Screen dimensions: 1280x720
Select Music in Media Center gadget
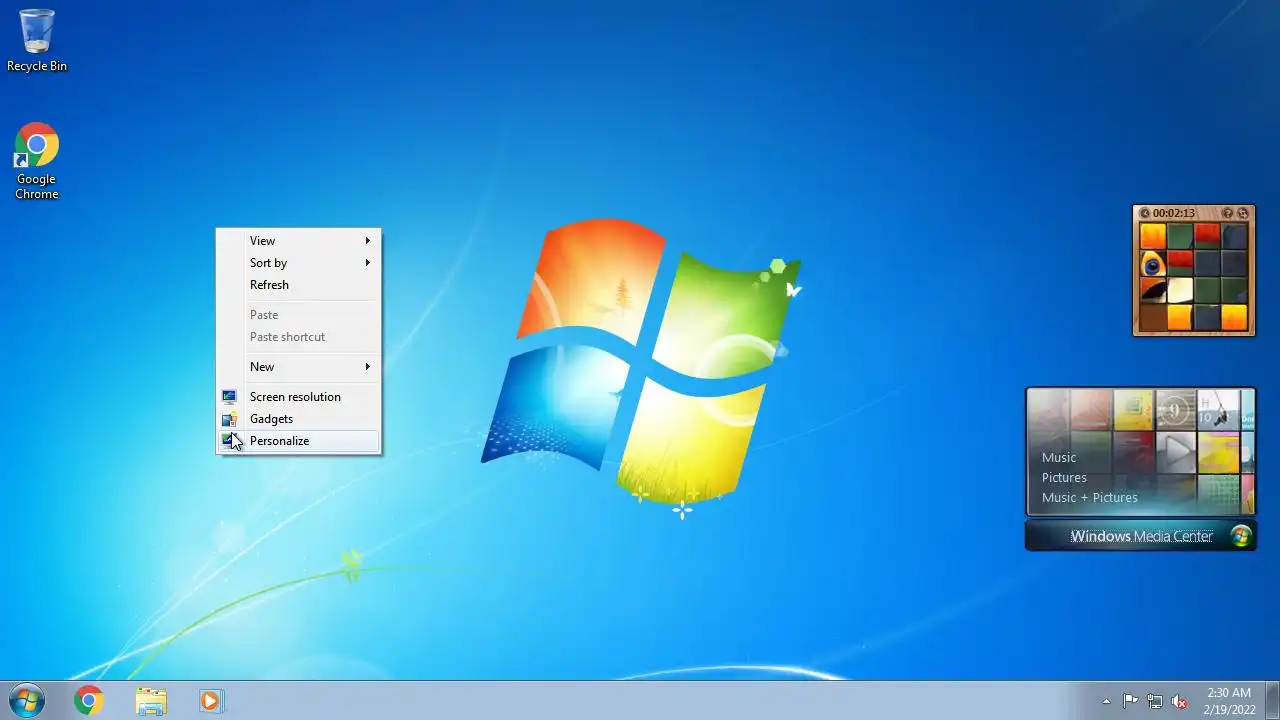coord(1059,458)
